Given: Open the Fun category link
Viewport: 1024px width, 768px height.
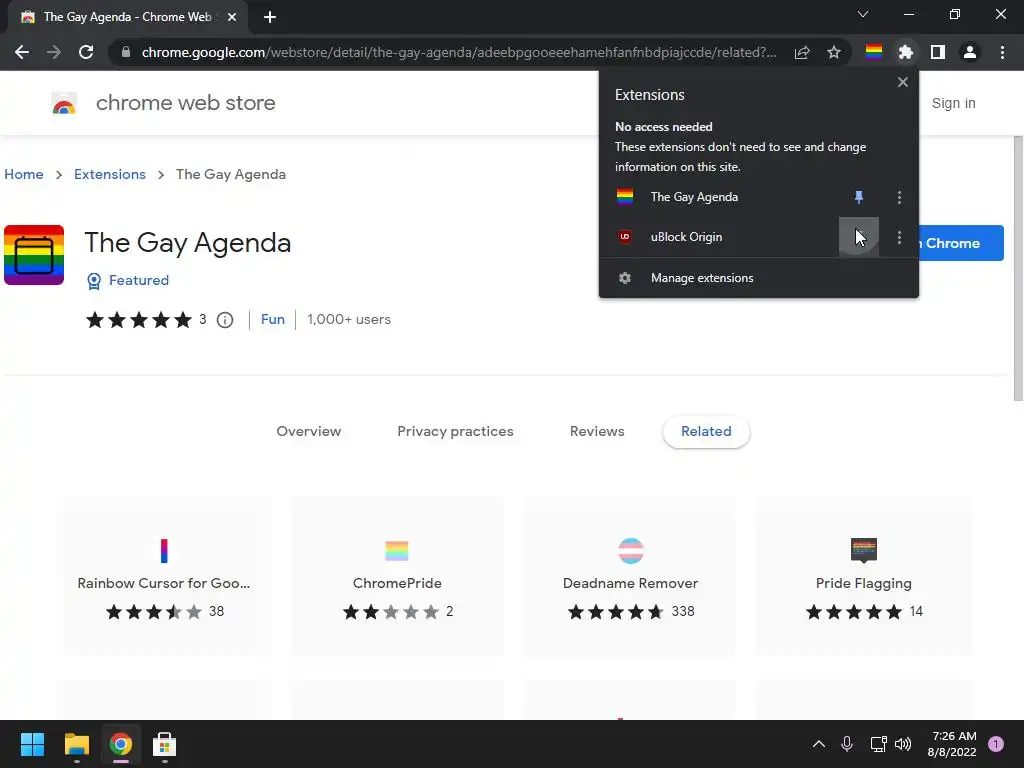Looking at the screenshot, I should pyautogui.click(x=272, y=319).
